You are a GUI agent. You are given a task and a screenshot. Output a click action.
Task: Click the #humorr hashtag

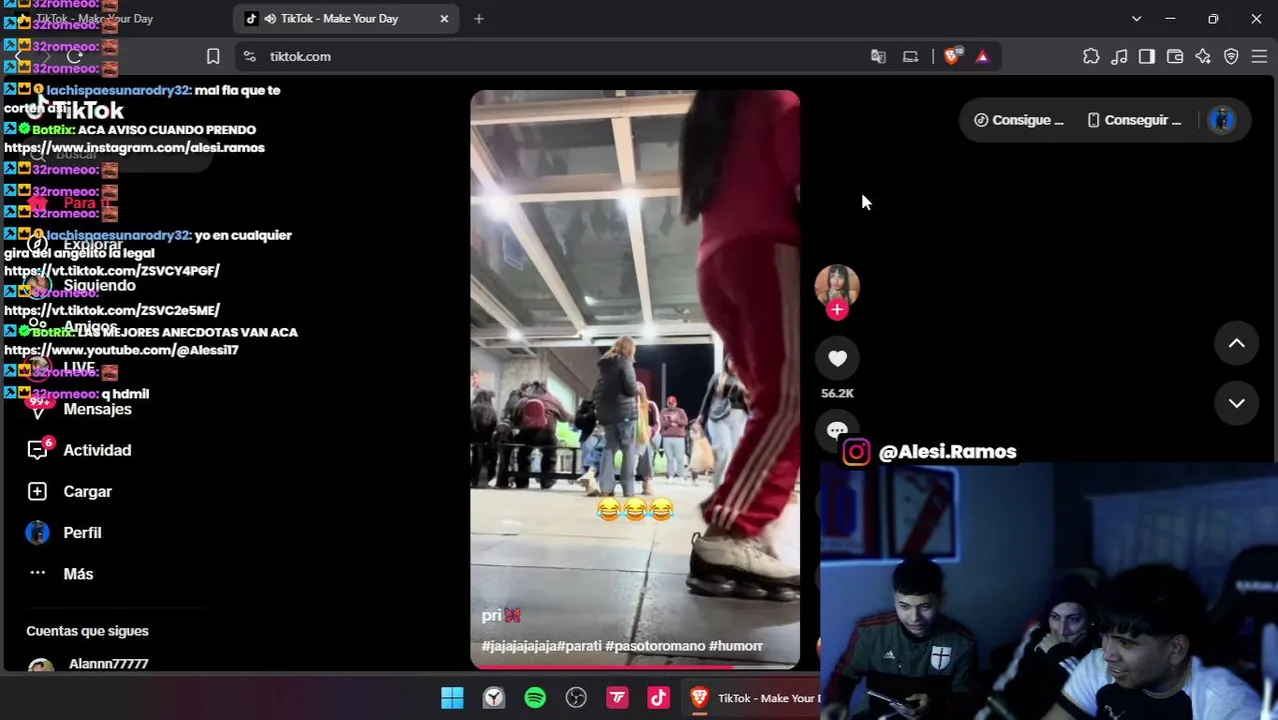736,646
